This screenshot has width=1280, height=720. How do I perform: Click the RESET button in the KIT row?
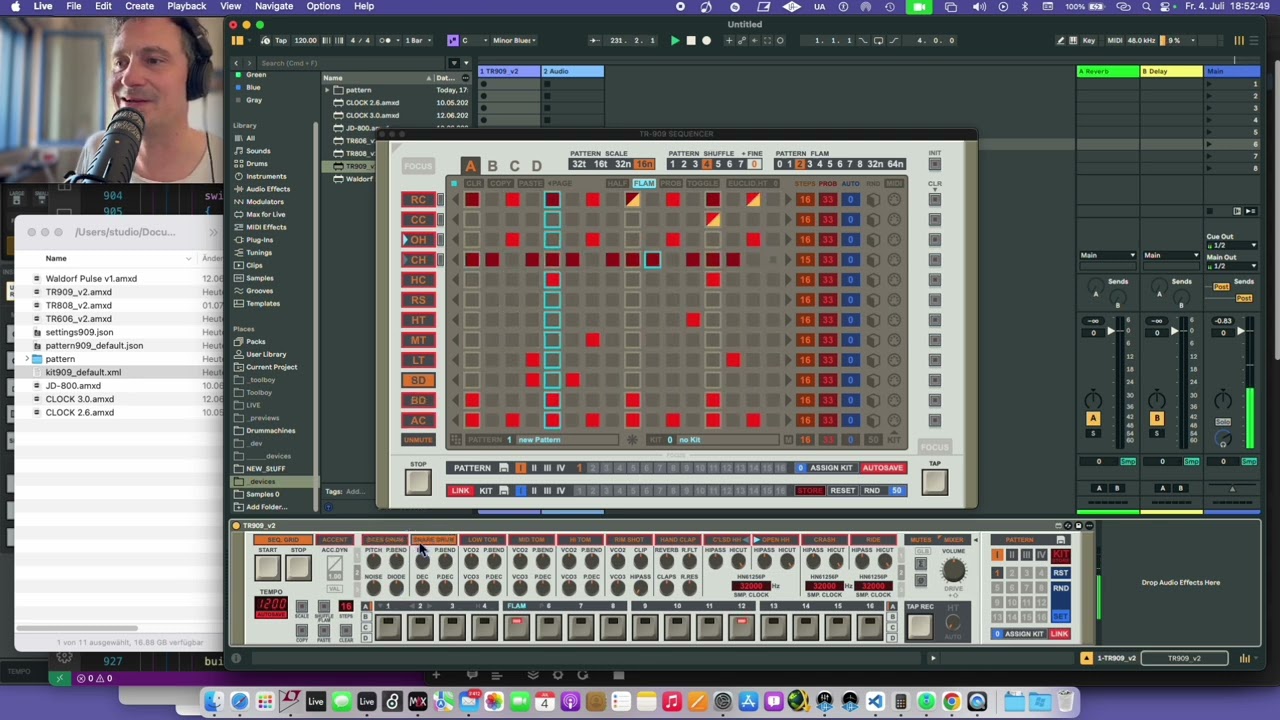842,491
